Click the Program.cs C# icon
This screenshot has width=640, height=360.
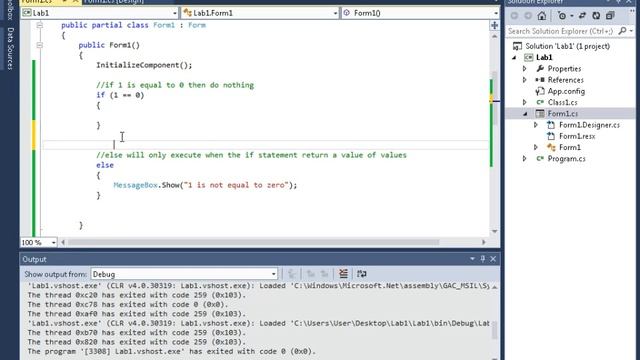click(540, 159)
